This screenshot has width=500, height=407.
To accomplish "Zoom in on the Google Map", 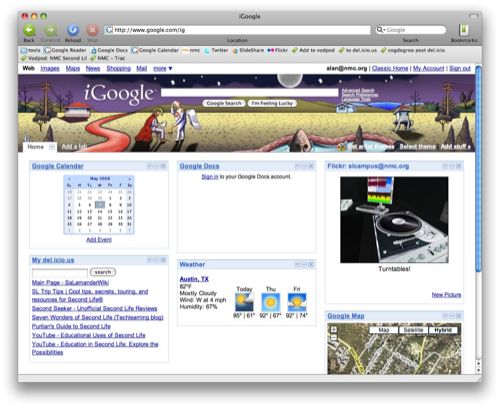I will [333, 330].
